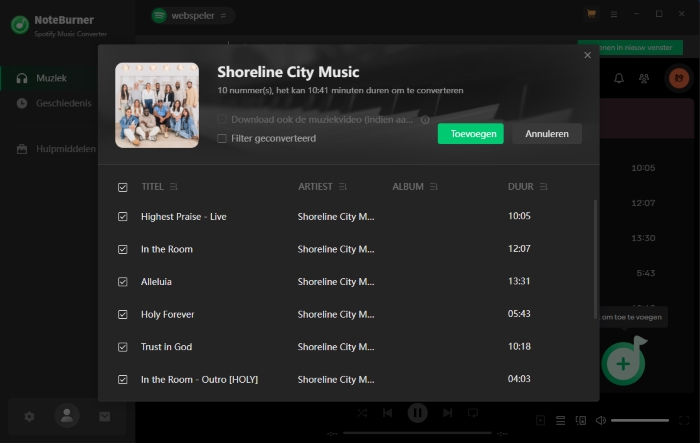Image resolution: width=700 pixels, height=443 pixels.
Task: Uncheck the Holy Forever track
Action: coord(122,314)
